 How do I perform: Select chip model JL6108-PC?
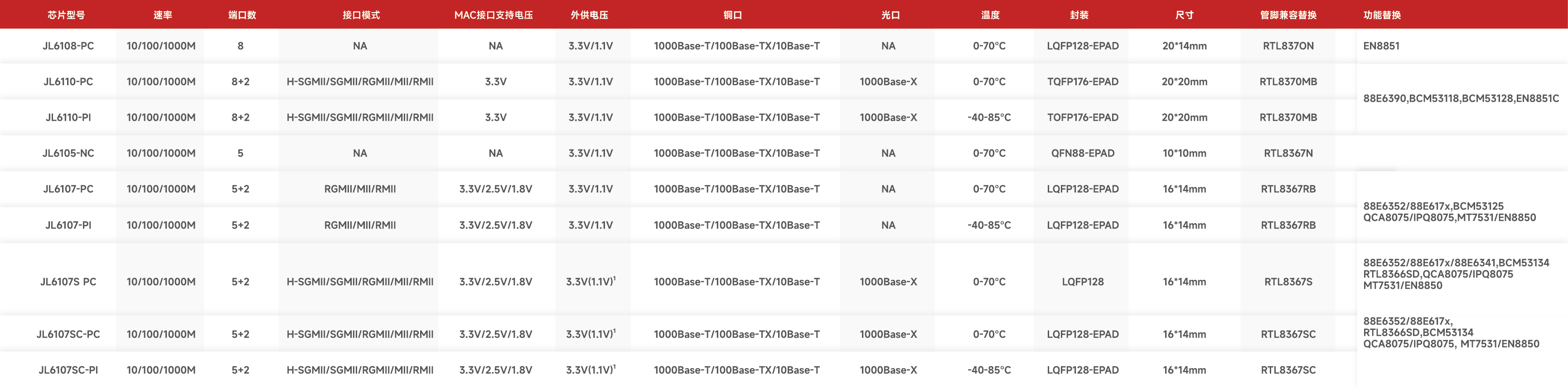(68, 46)
